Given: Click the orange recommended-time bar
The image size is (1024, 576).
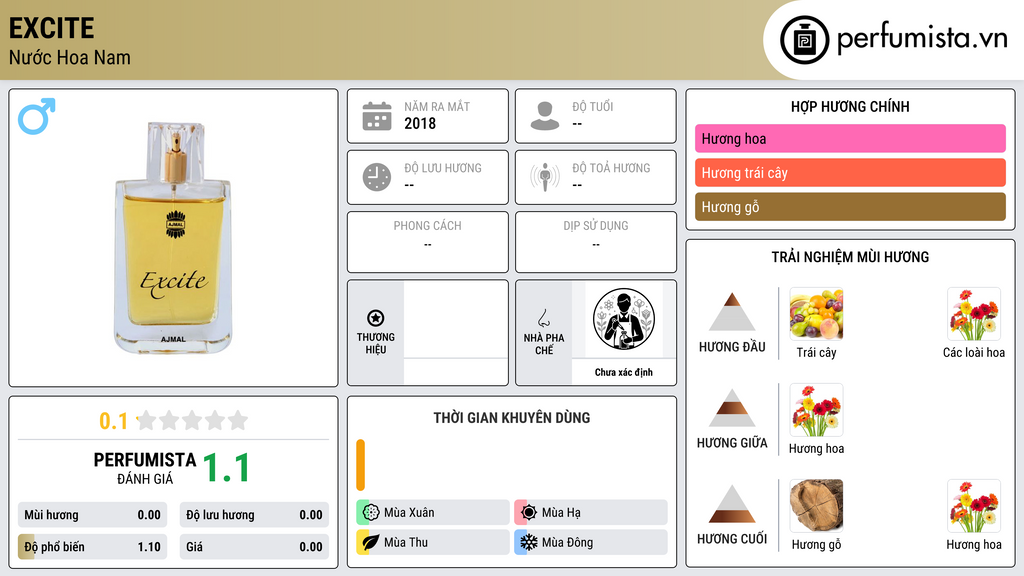Looking at the screenshot, I should pos(360,465).
